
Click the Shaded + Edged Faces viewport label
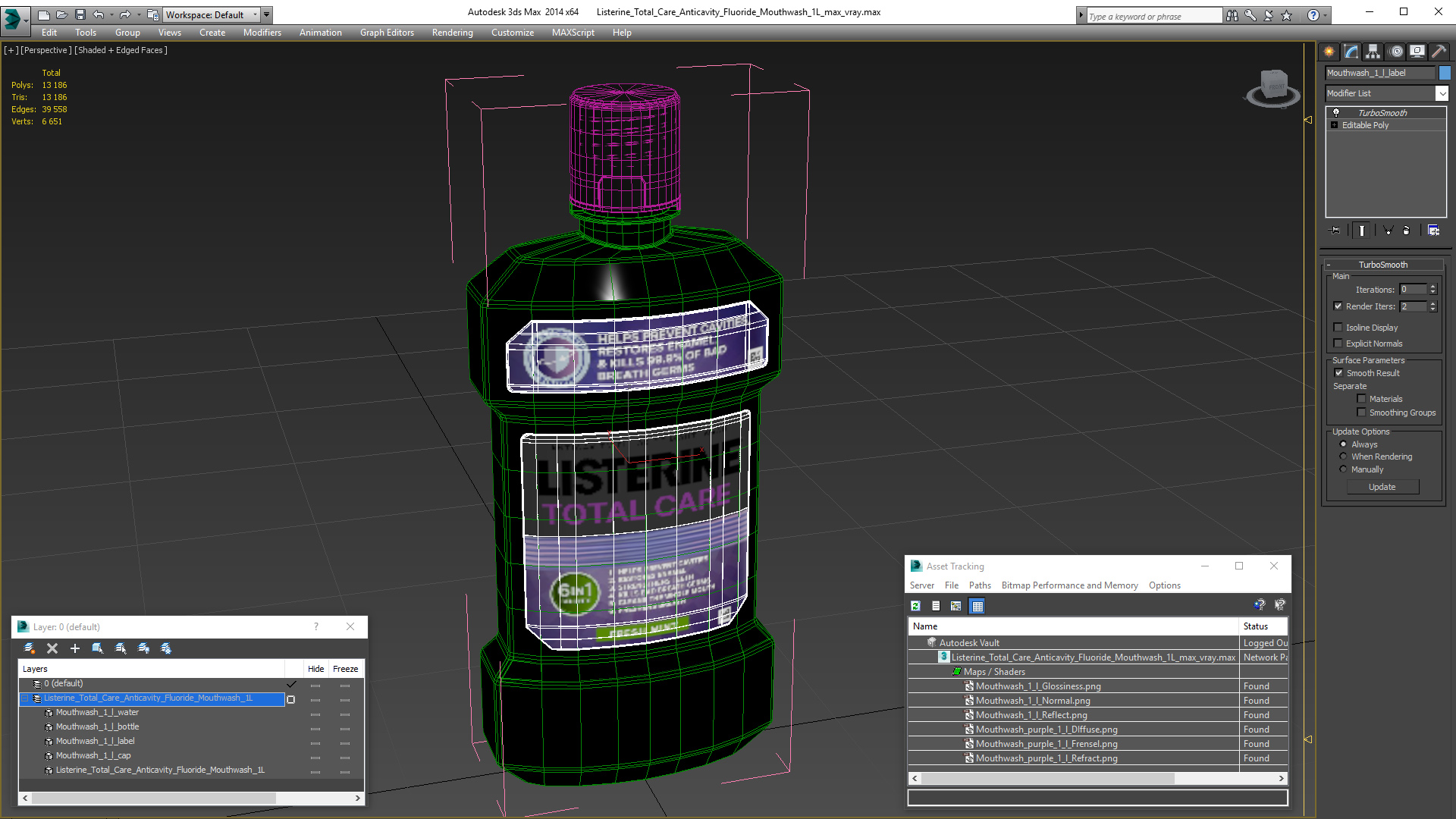(x=121, y=50)
